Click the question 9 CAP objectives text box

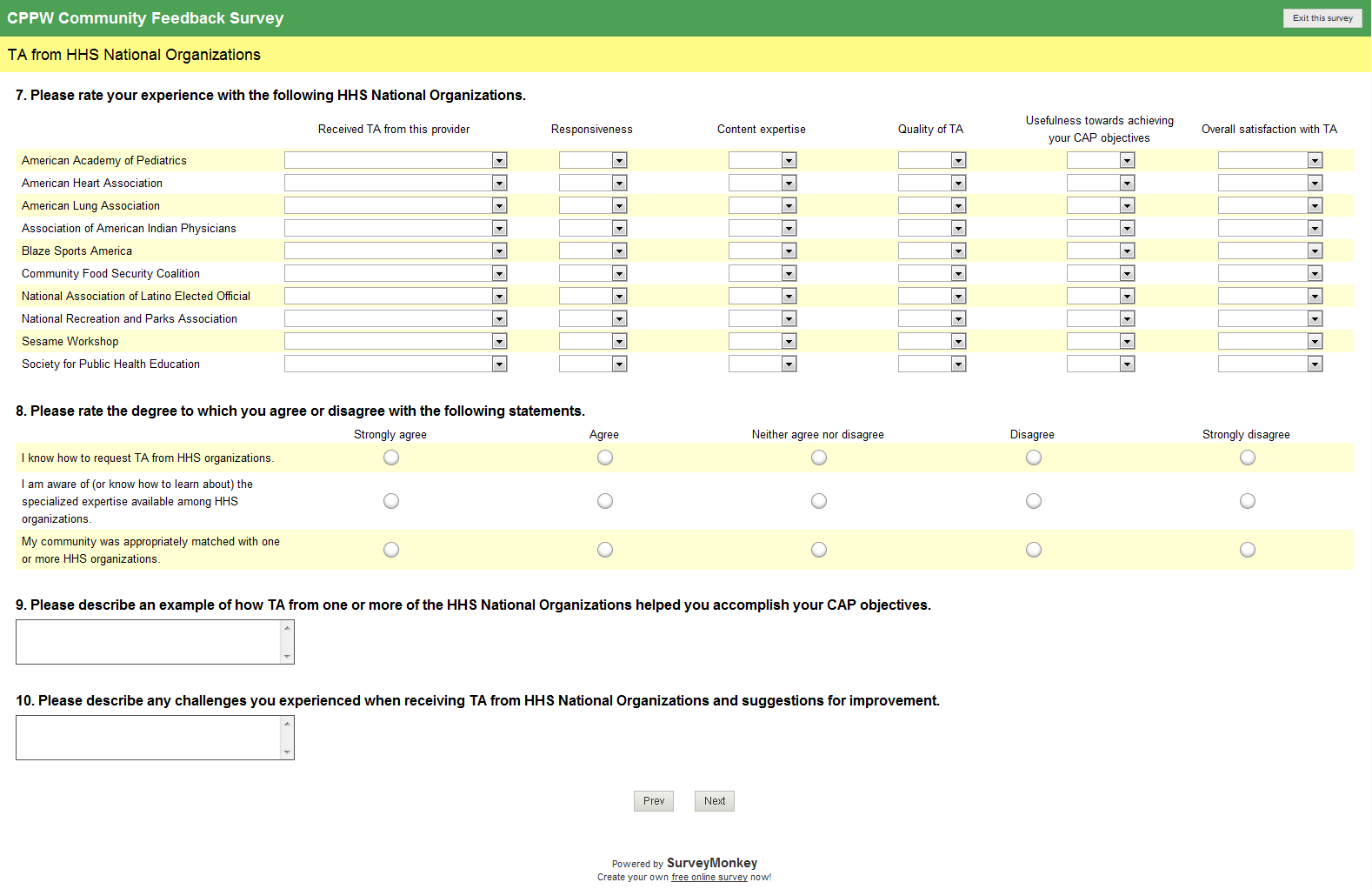tap(148, 642)
